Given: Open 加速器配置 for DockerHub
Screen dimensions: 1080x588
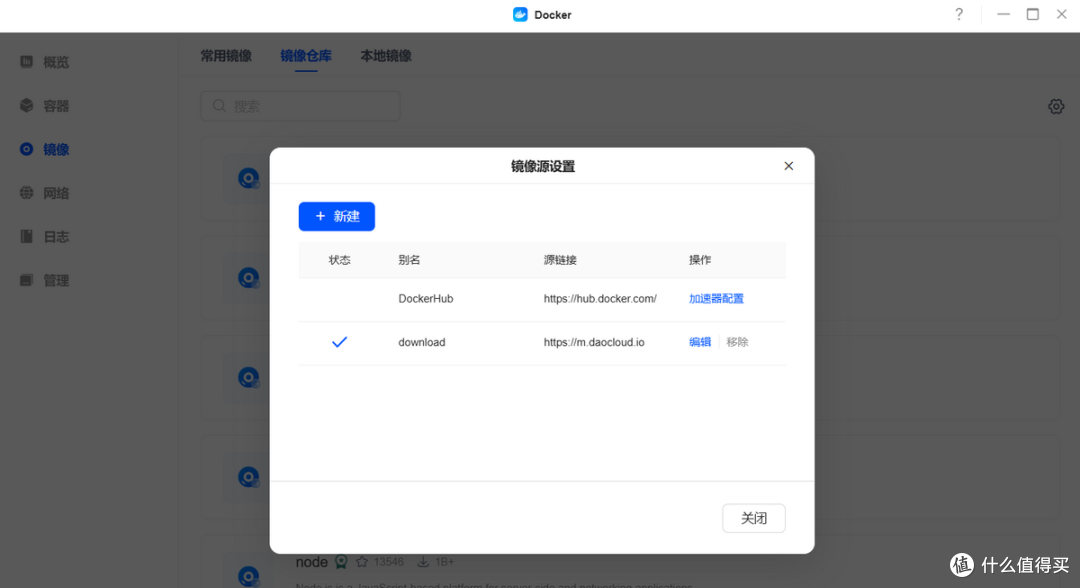Looking at the screenshot, I should click(x=716, y=299).
